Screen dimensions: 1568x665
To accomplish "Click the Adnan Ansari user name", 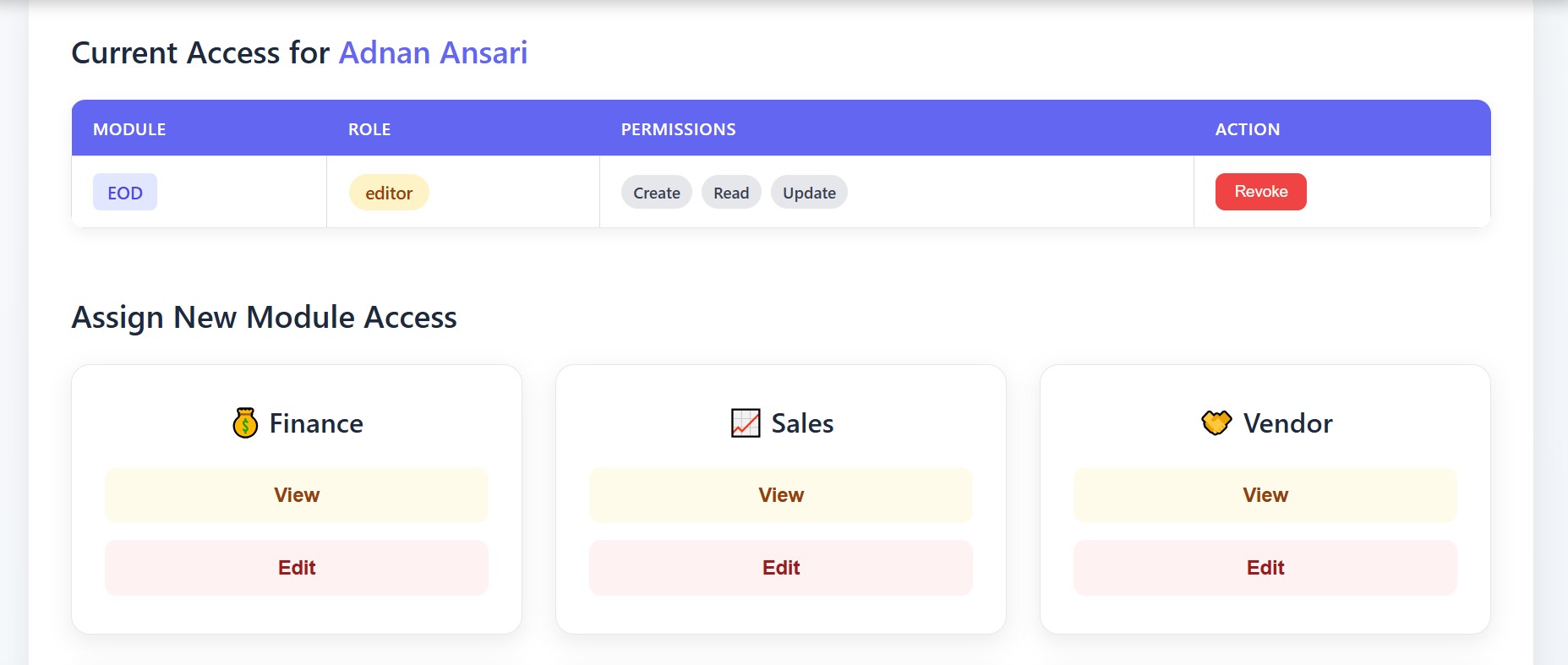I will point(433,52).
